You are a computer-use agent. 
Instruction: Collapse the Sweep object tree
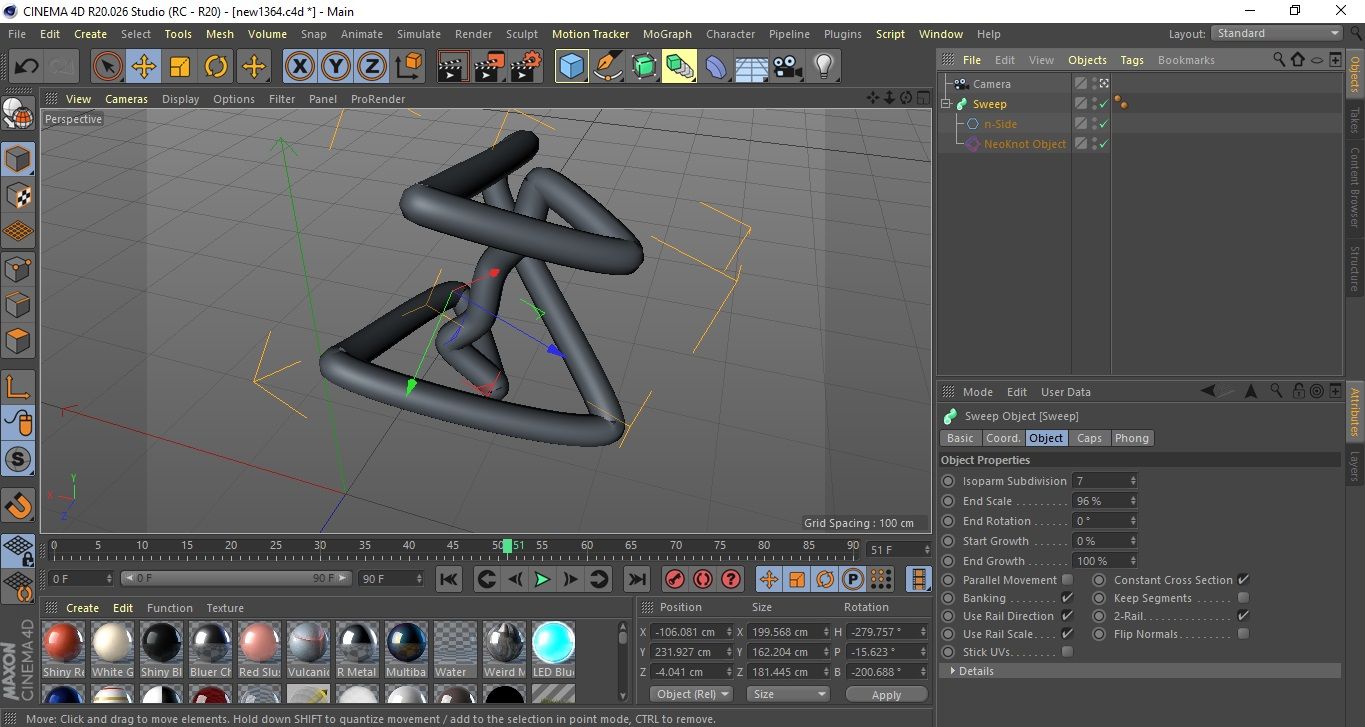coord(946,104)
